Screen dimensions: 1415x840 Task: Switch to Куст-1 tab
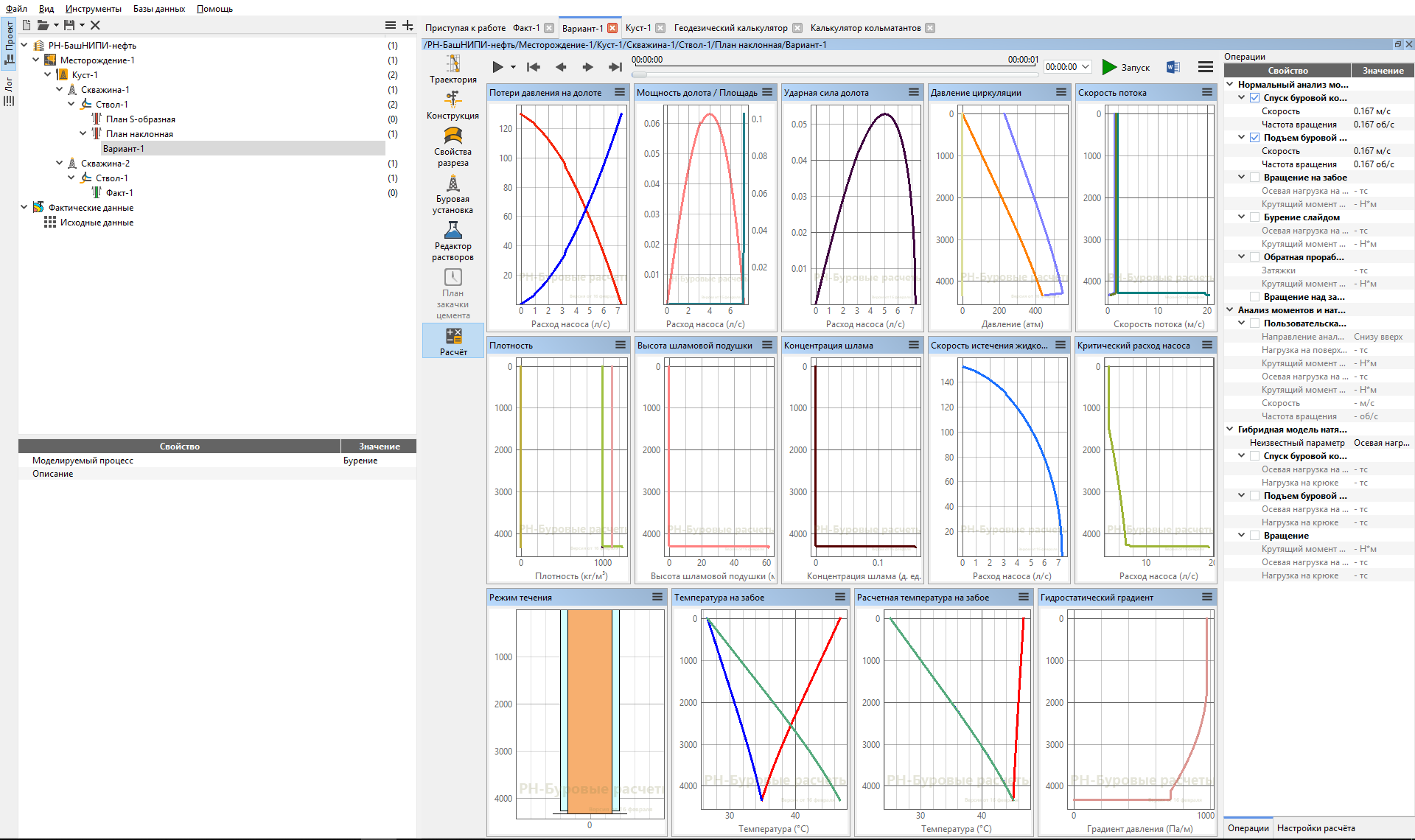coord(638,28)
